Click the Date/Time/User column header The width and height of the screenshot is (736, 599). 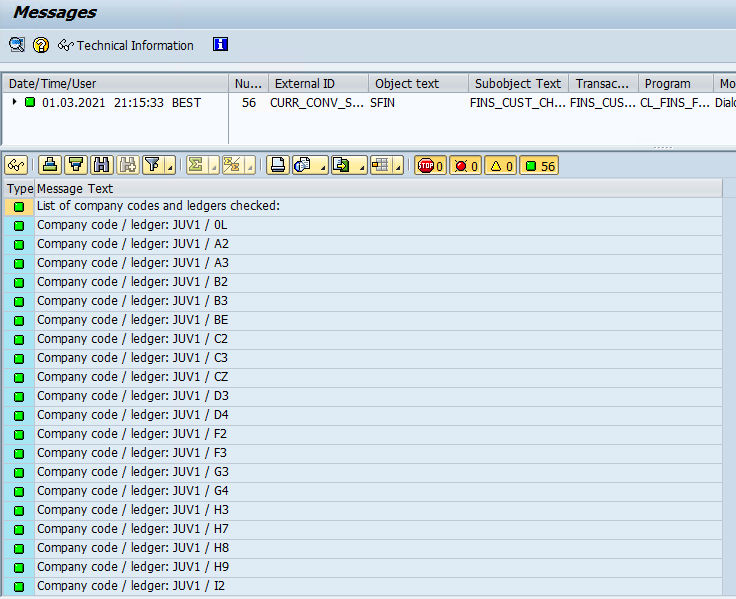coord(115,83)
